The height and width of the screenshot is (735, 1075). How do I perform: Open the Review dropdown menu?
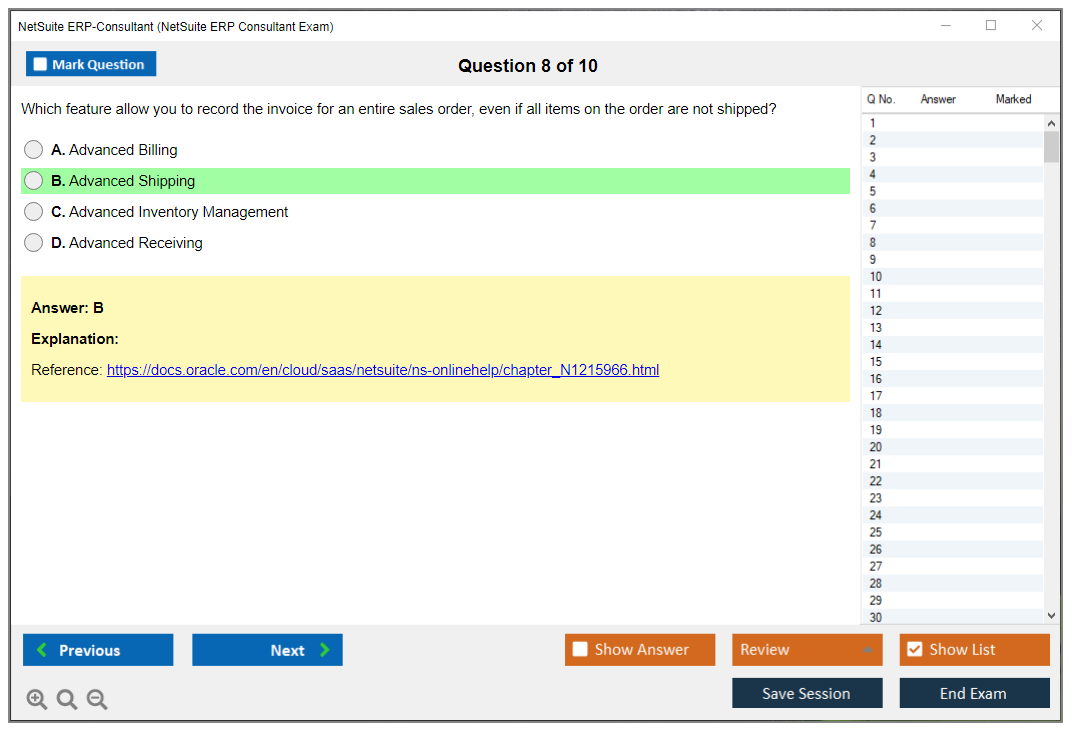807,649
